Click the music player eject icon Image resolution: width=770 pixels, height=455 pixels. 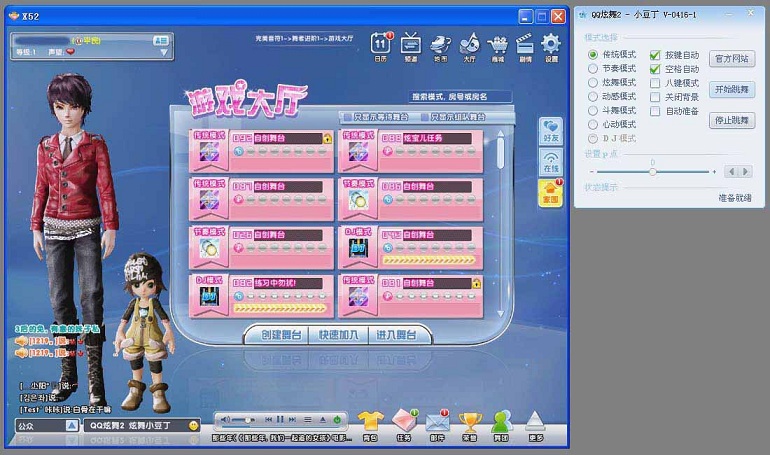[323, 420]
